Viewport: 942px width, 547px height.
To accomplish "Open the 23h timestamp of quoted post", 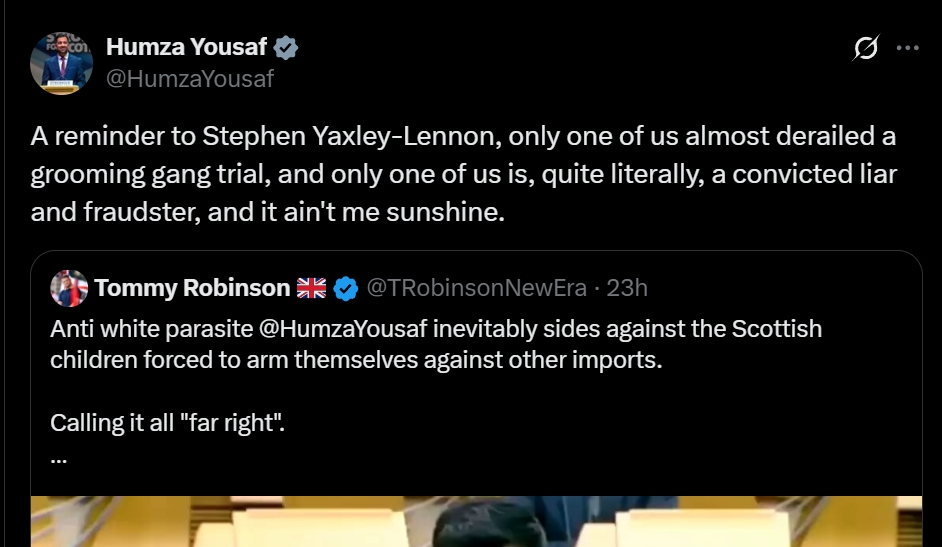I will coord(627,288).
